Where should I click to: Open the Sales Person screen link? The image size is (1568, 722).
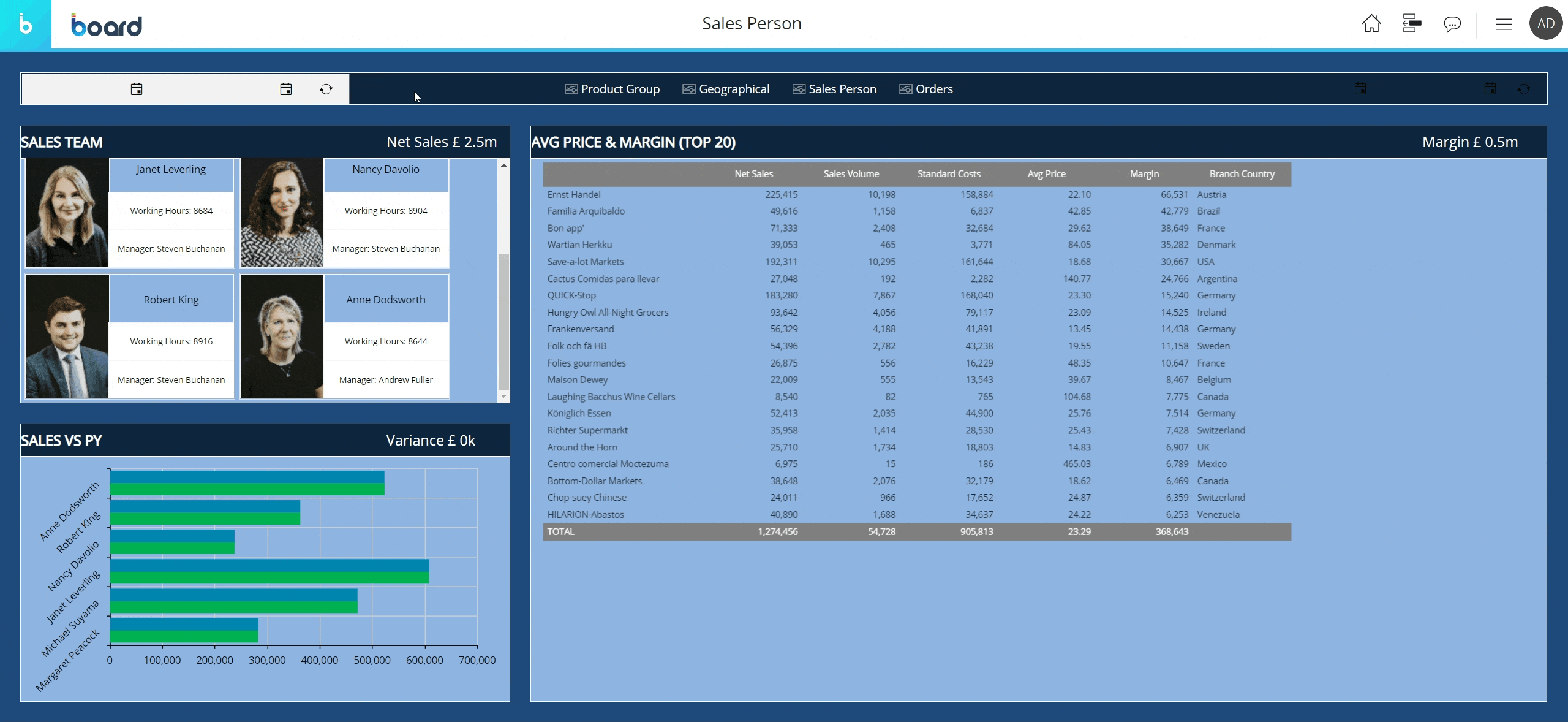[842, 89]
